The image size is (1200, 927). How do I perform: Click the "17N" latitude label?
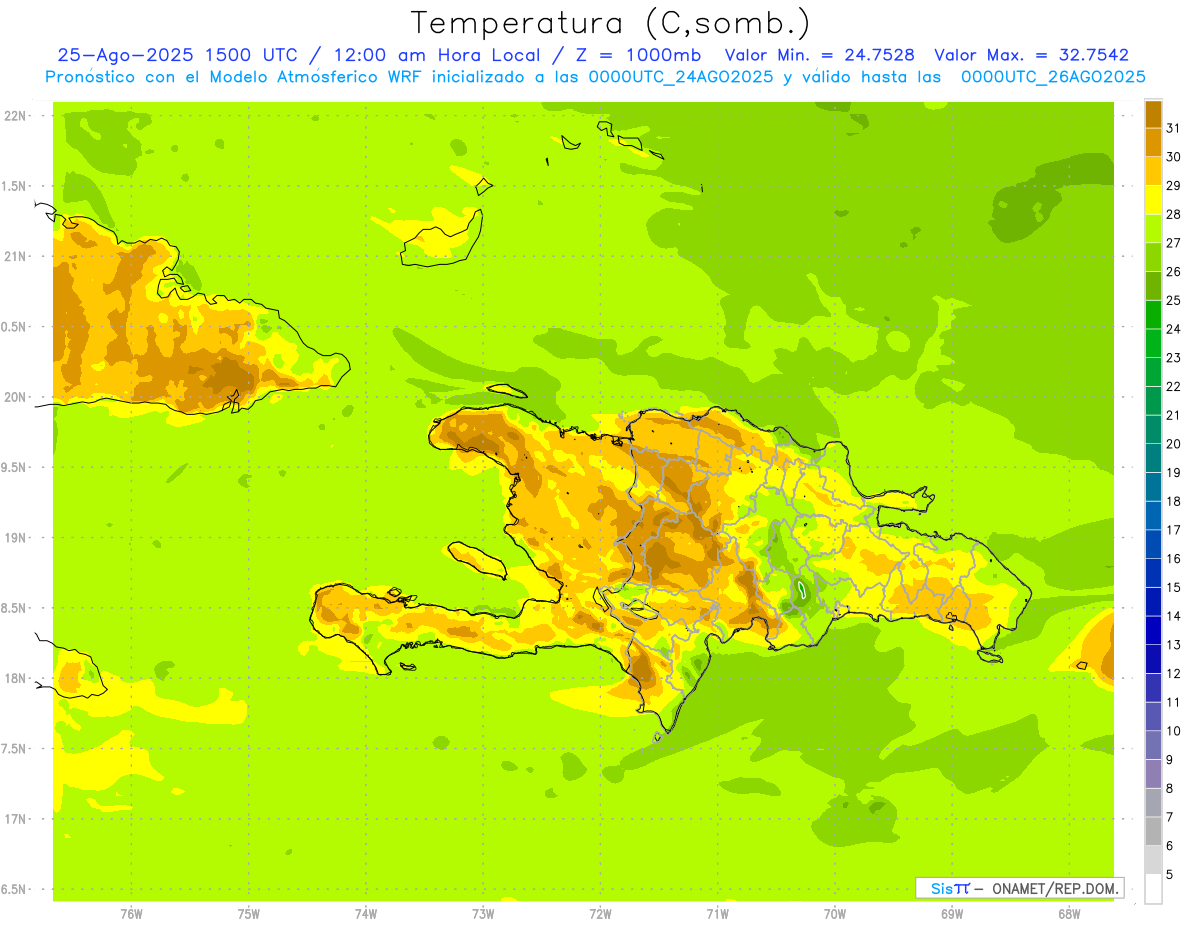pyautogui.click(x=16, y=819)
